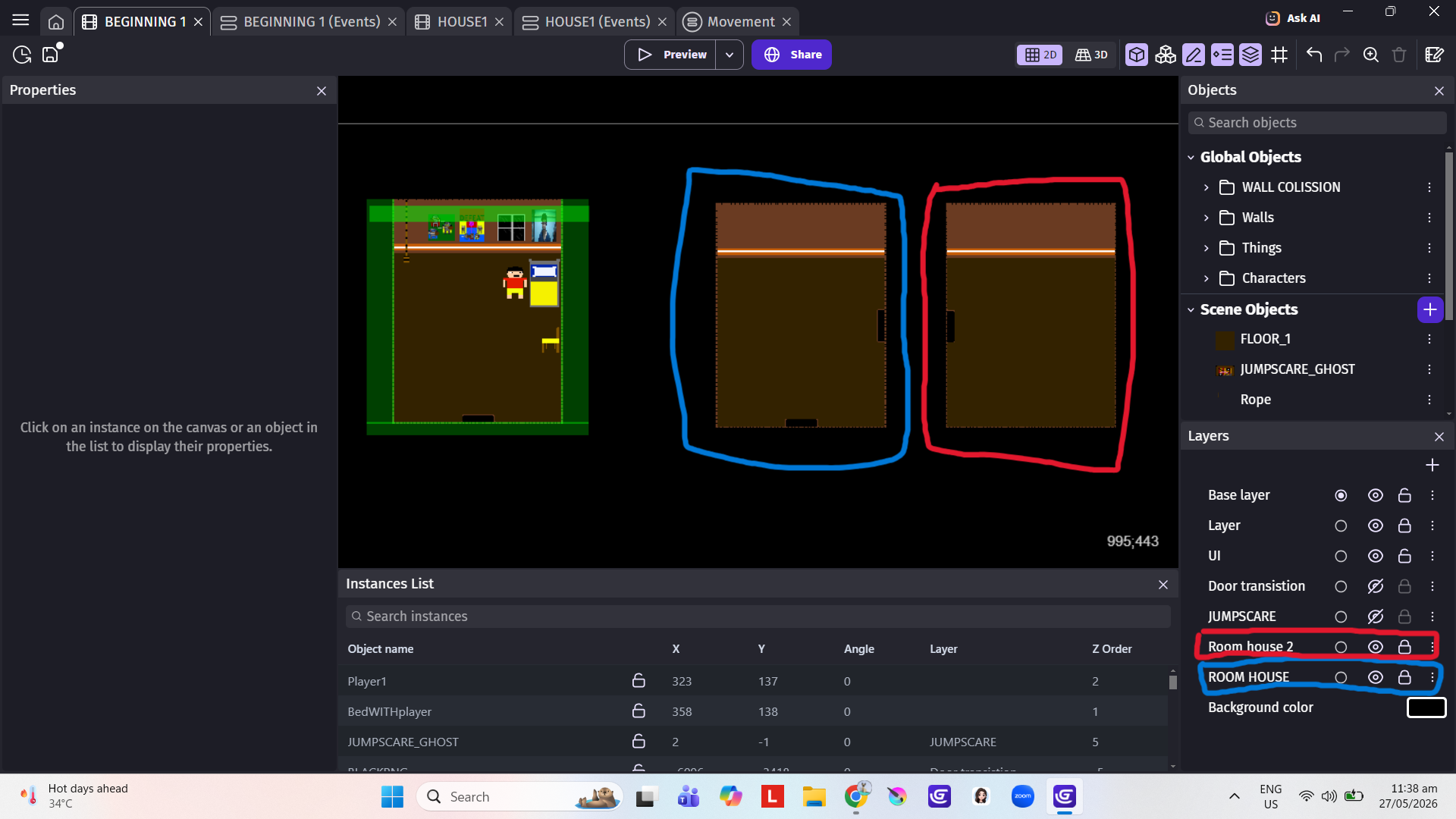1456x819 pixels.
Task: Hide the Base layer eye icon
Action: click(1375, 495)
